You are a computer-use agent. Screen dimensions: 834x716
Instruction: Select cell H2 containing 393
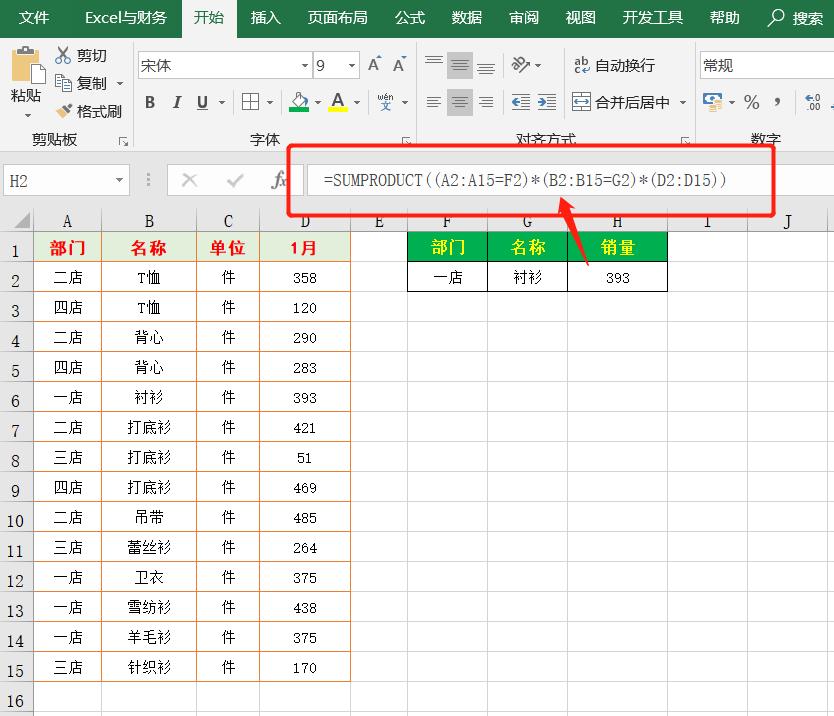(x=617, y=278)
